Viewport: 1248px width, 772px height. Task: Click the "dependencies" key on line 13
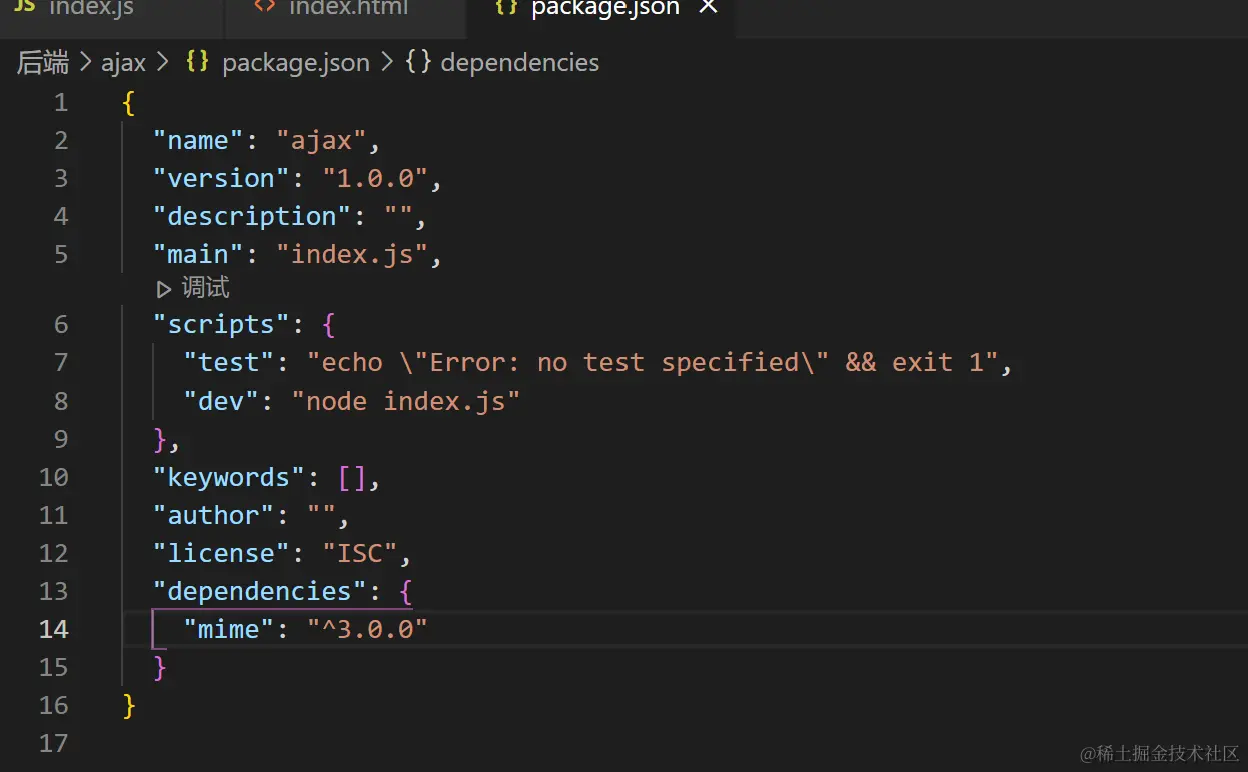(x=260, y=592)
